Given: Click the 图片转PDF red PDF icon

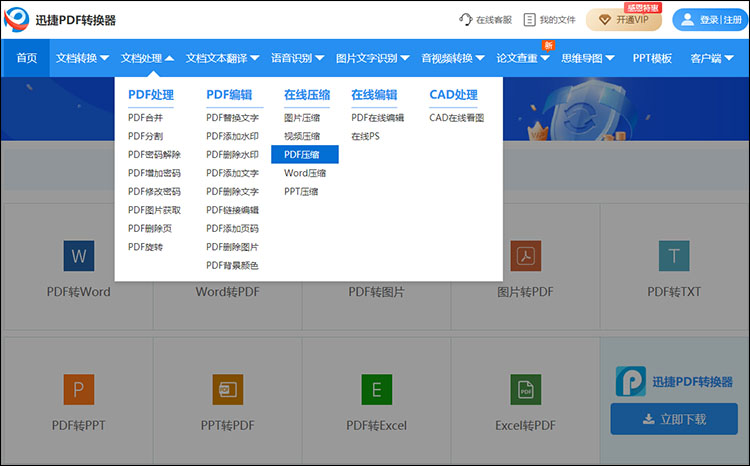Looking at the screenshot, I should 525,256.
